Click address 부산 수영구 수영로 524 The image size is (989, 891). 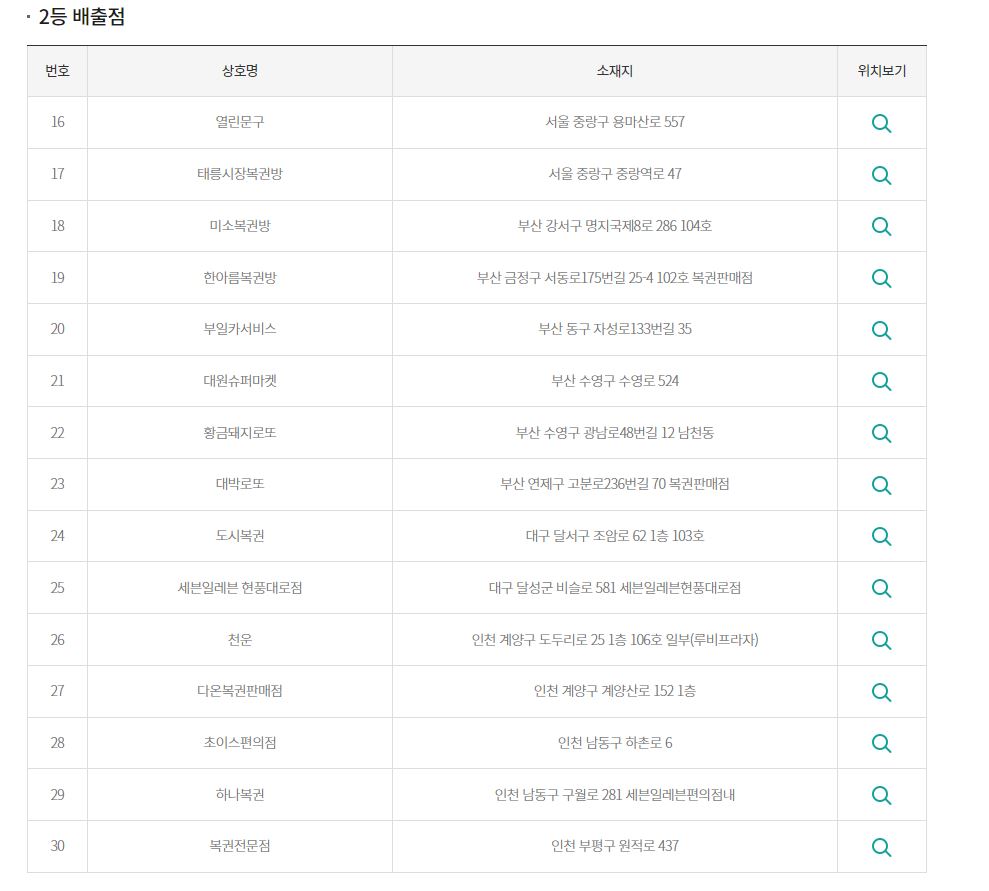[x=615, y=381]
